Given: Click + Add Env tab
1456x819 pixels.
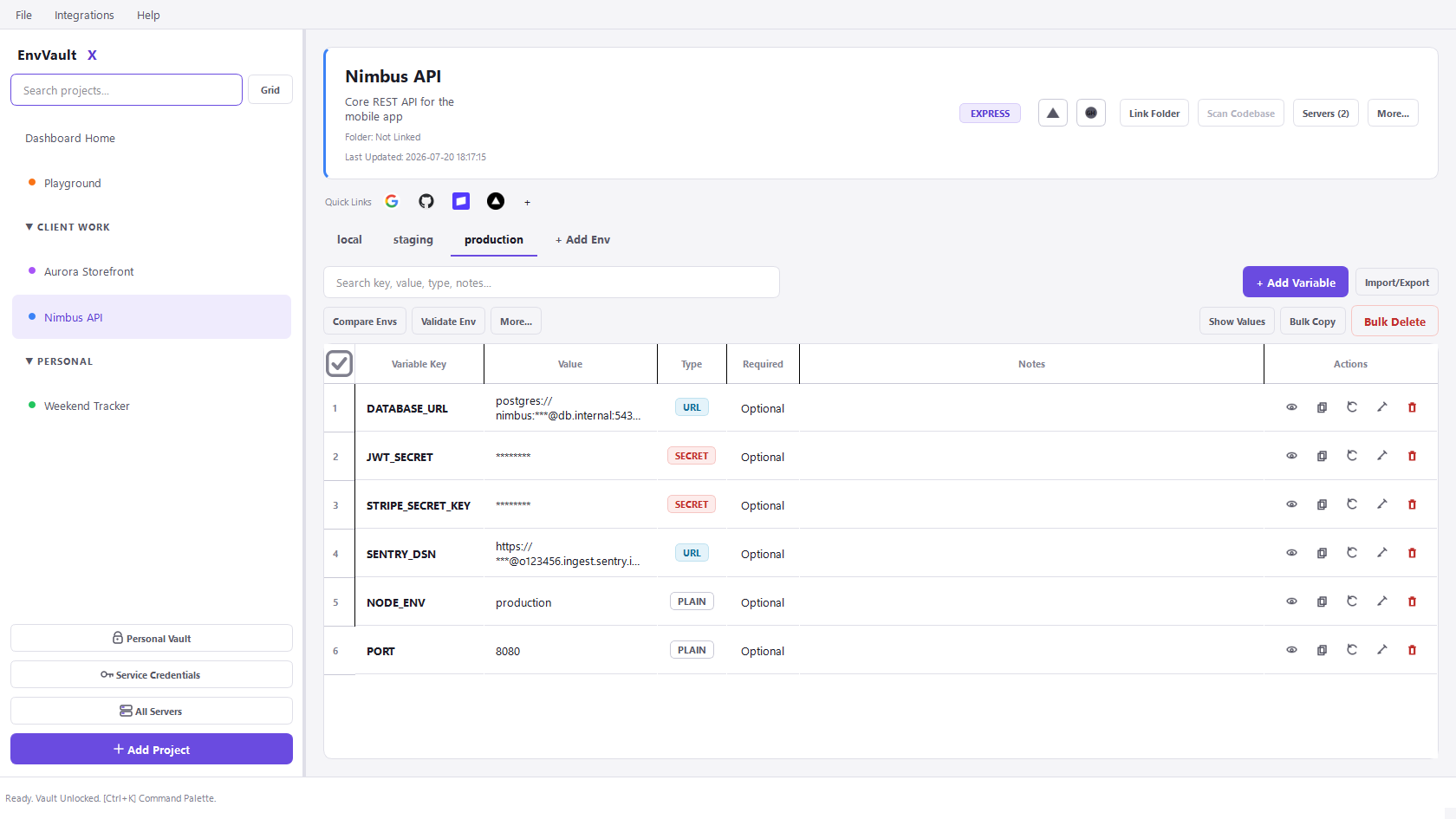Looking at the screenshot, I should 582,239.
